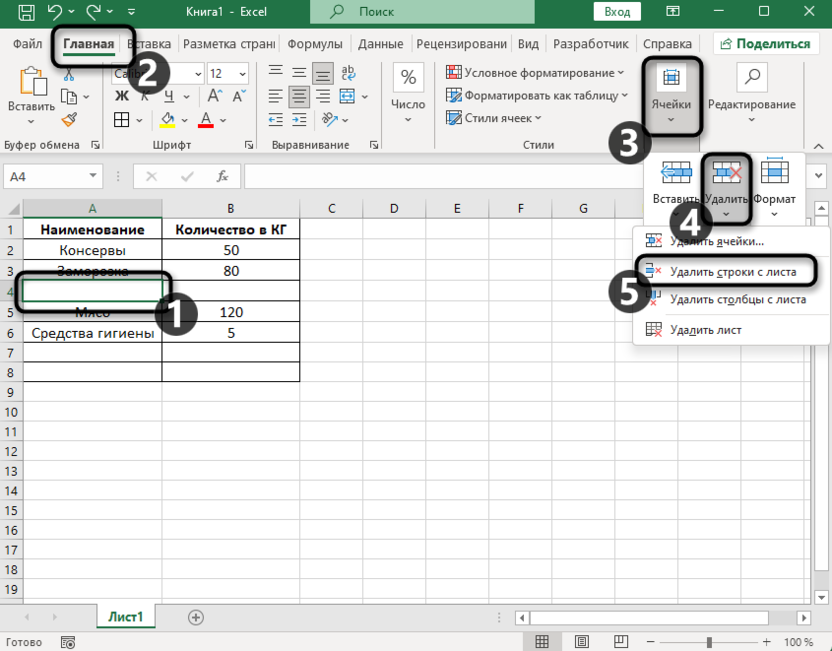Expand the Редактирование group

pos(751,94)
